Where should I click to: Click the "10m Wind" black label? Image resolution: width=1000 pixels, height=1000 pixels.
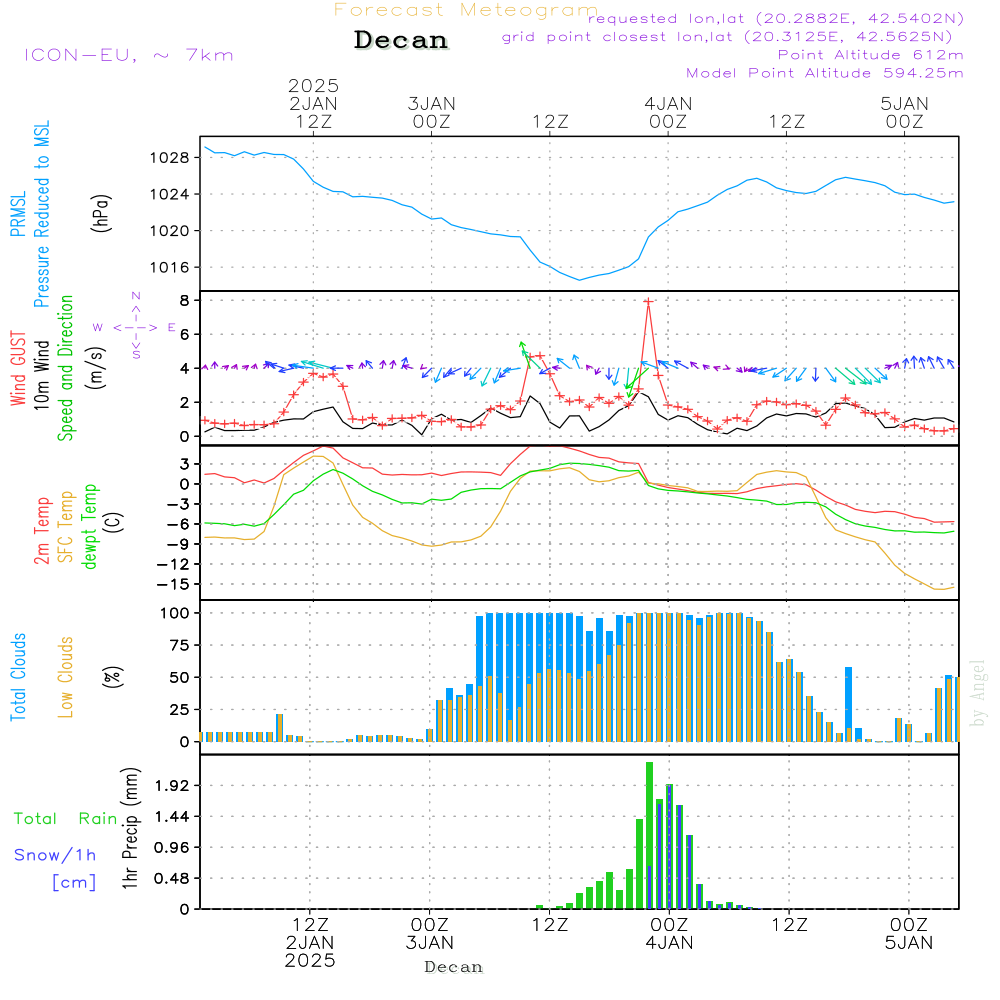point(41,374)
